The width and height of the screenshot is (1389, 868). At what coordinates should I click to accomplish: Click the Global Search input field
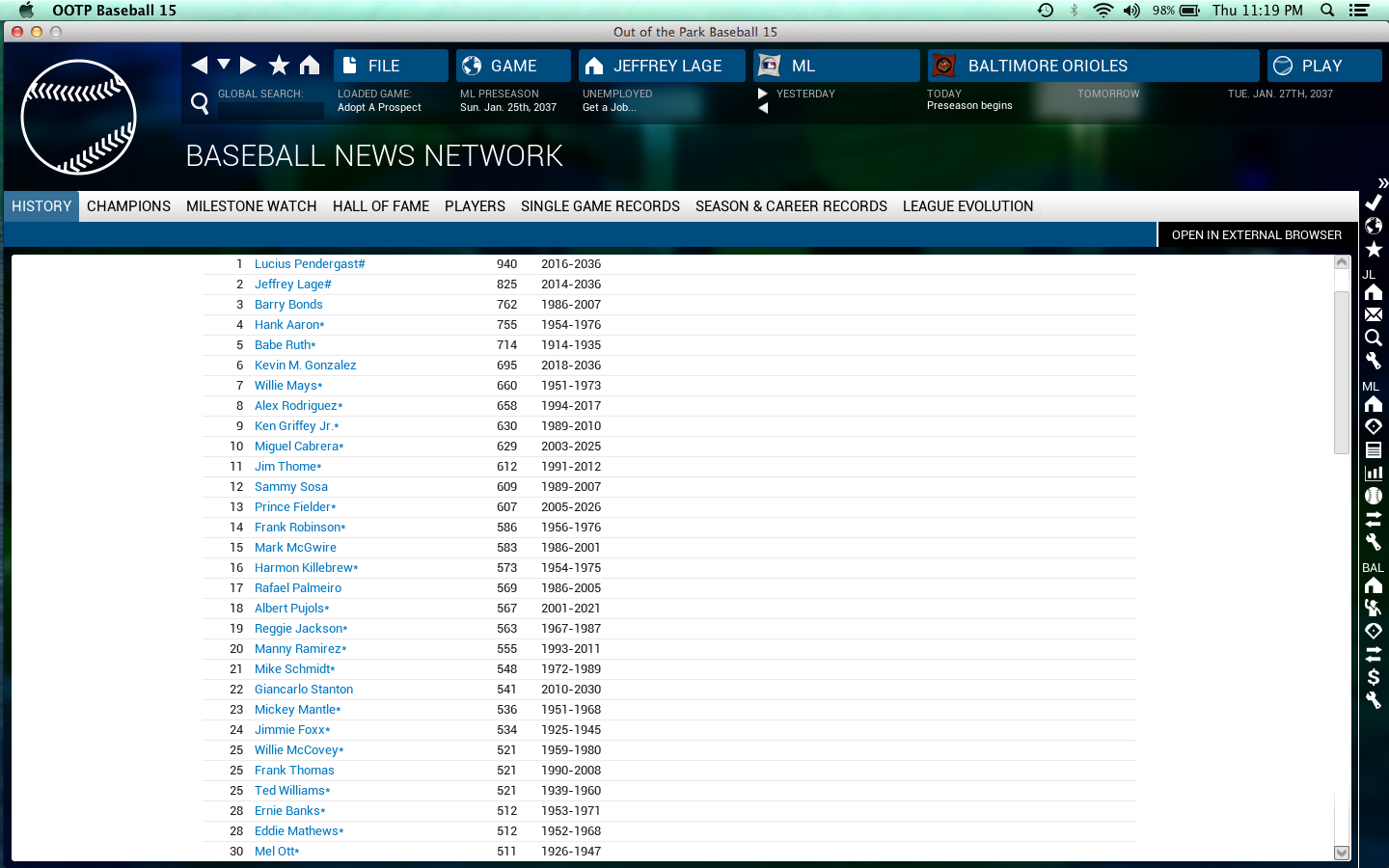tap(271, 110)
